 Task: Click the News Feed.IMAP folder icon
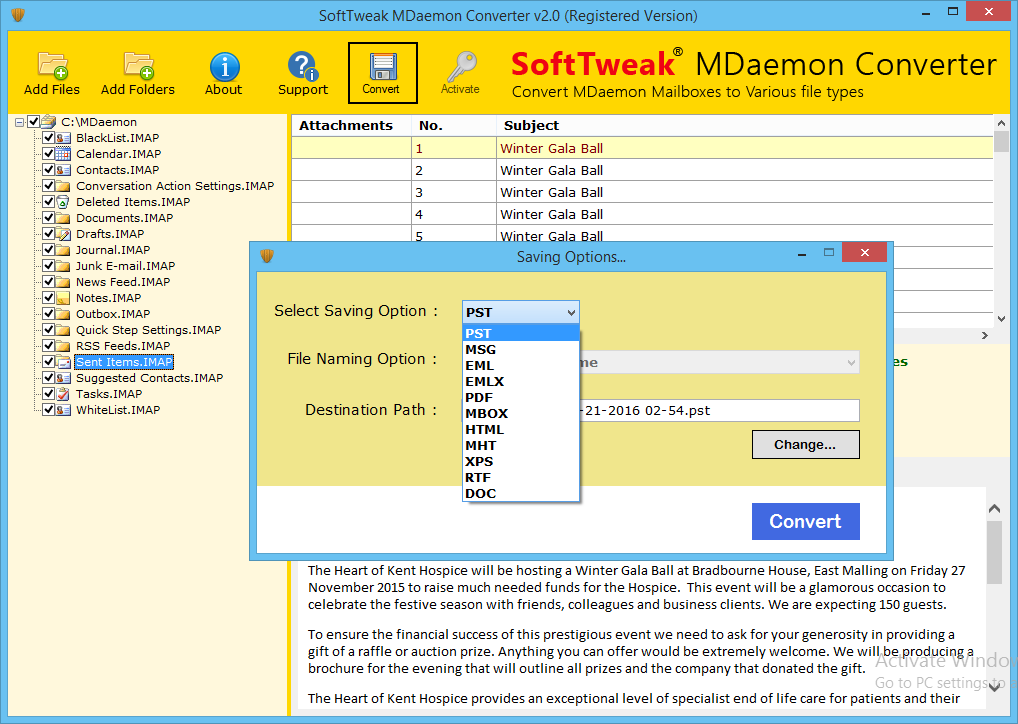pos(63,282)
